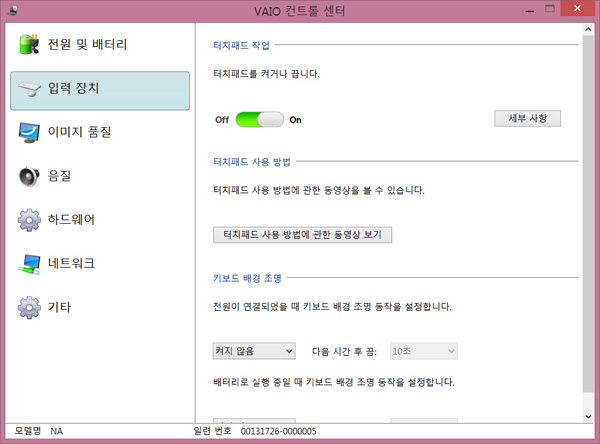The image size is (600, 444).
Task: Click the 세부 사항 button
Action: point(527,118)
